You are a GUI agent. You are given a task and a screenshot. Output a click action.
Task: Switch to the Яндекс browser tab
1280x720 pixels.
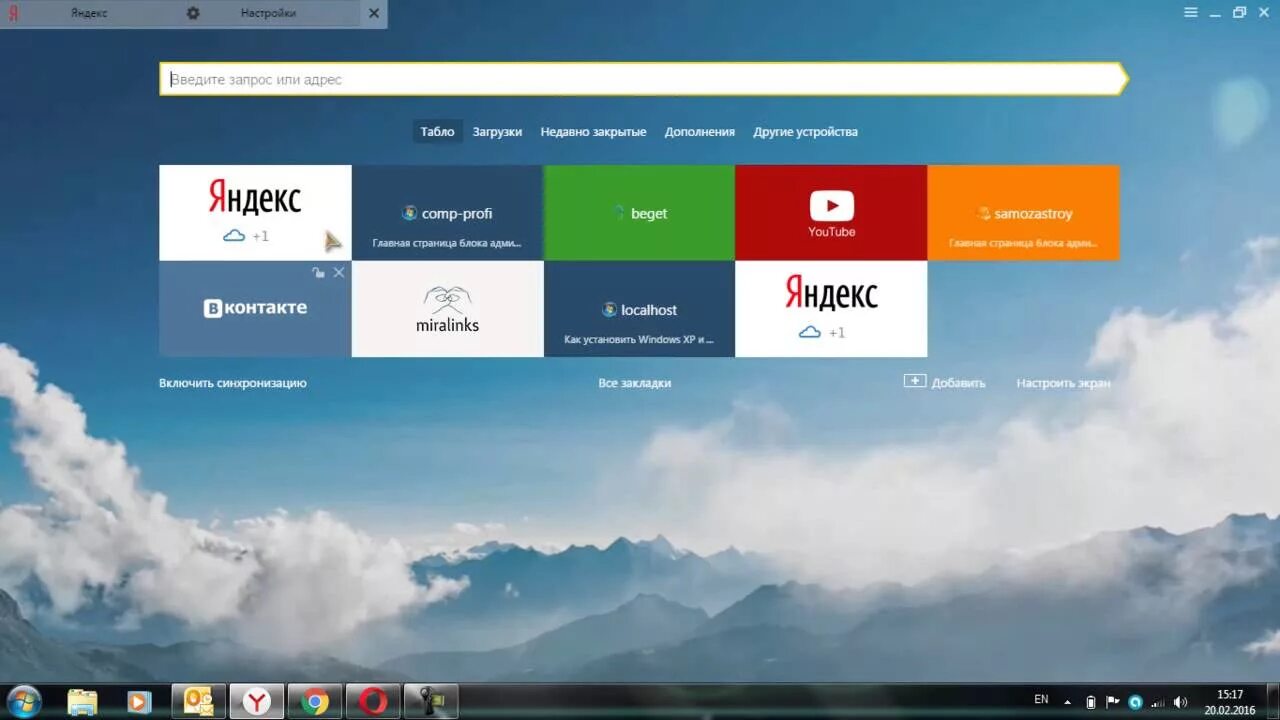[89, 14]
